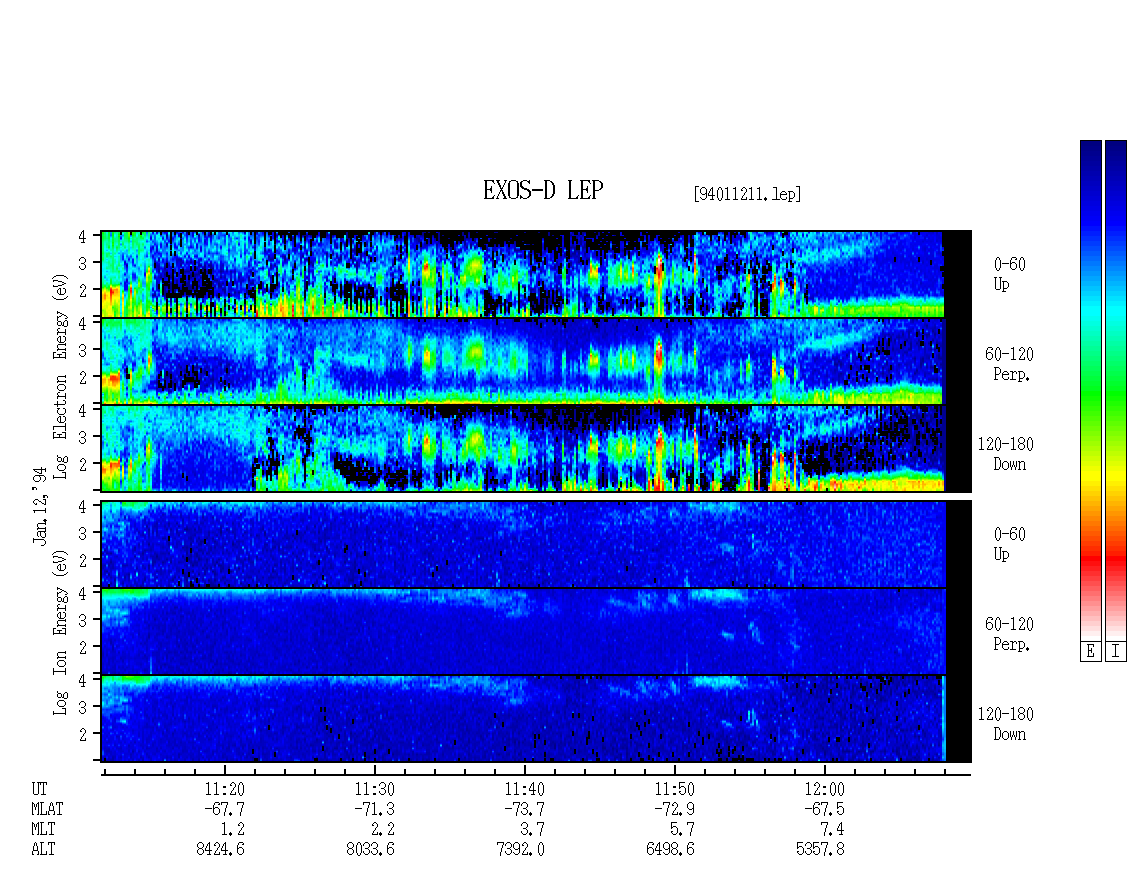1130x875 pixels.
Task: Click the 11:20 UT tick label
Action: [x=225, y=789]
